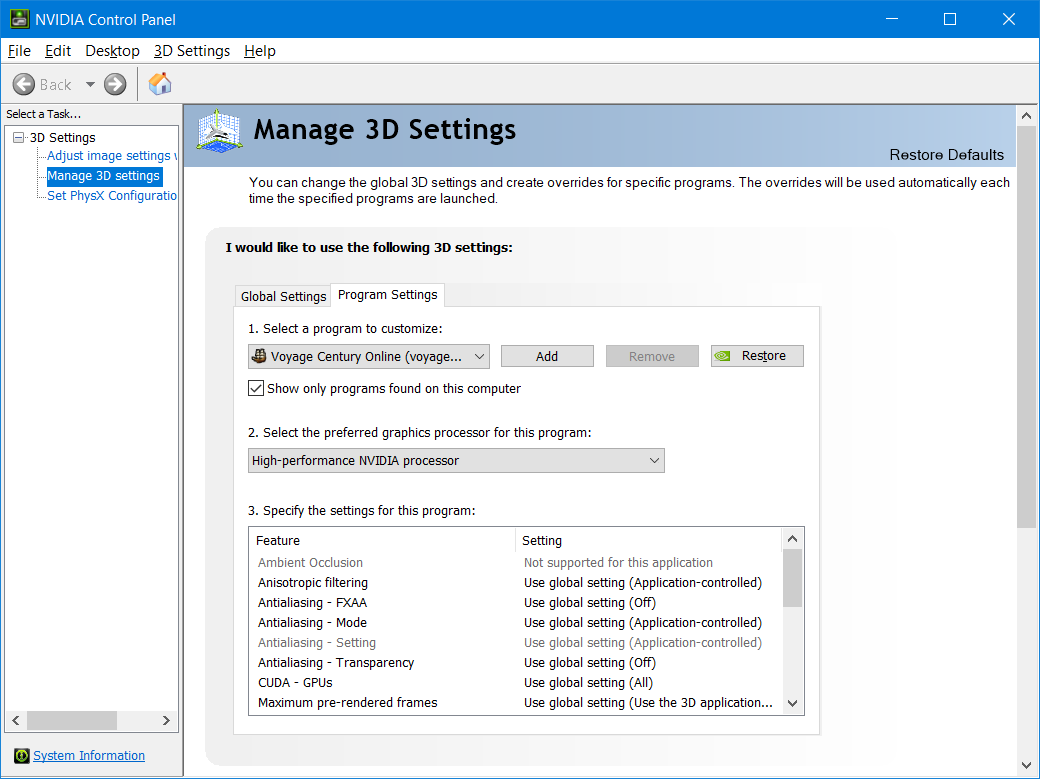Click the Manage 3D Settings header icon
The image size is (1040, 779).
pos(219,130)
